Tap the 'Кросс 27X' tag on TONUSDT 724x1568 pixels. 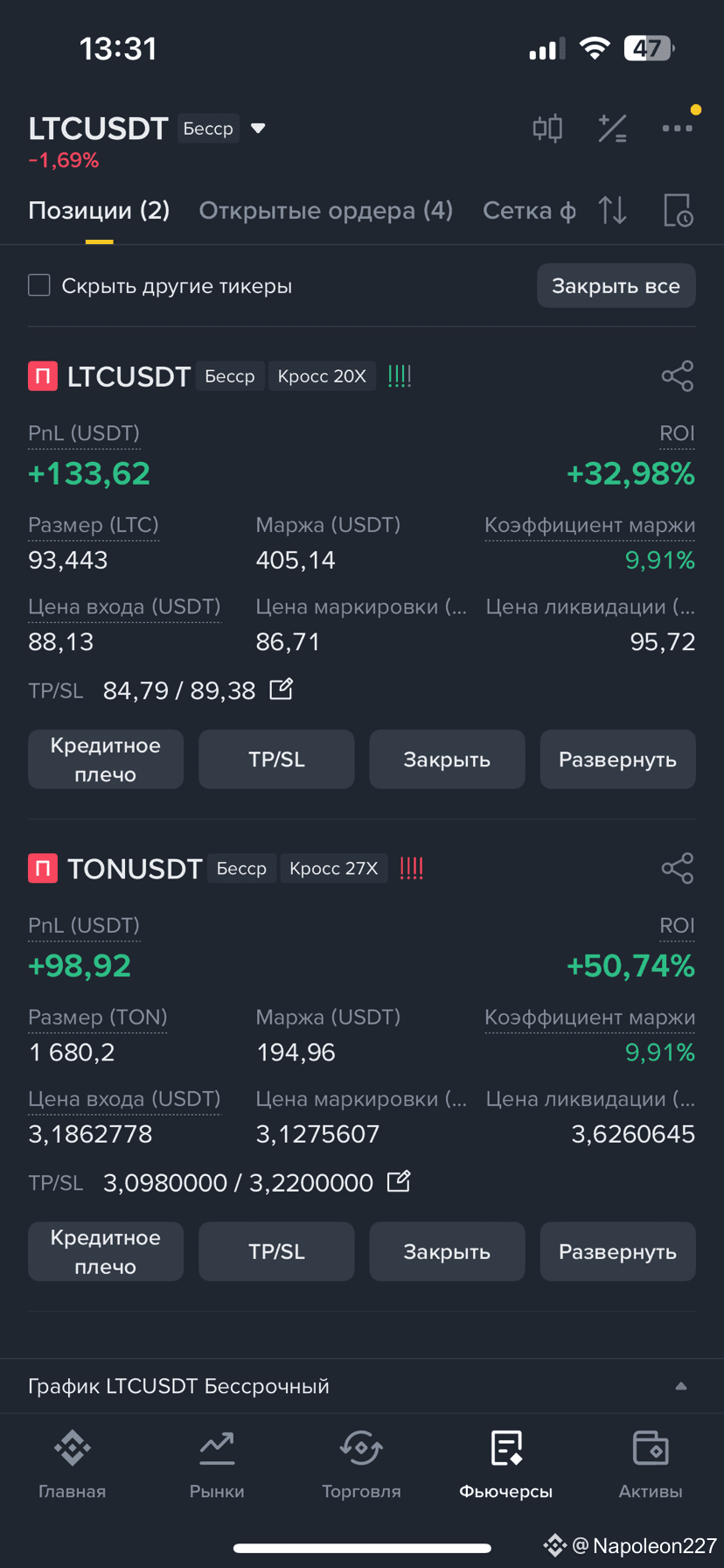[334, 868]
